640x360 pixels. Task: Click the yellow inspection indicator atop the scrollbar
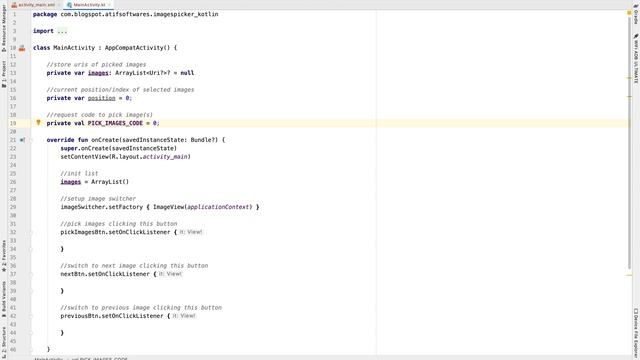(629, 13)
